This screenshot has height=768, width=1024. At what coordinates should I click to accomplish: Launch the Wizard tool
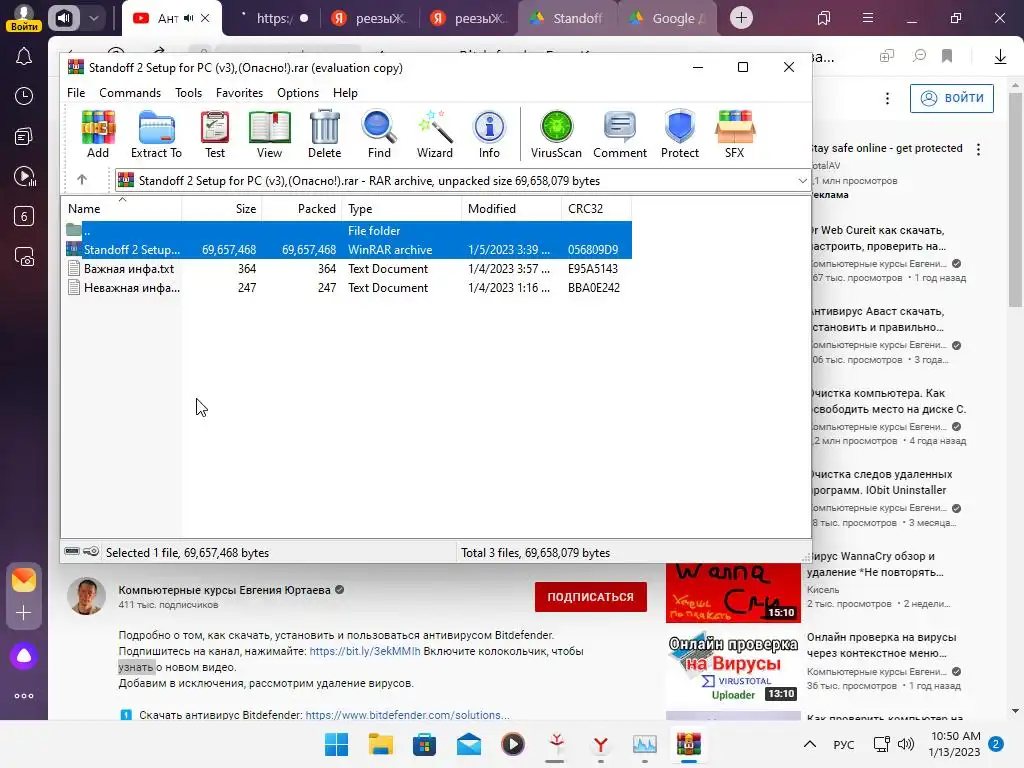coord(435,134)
